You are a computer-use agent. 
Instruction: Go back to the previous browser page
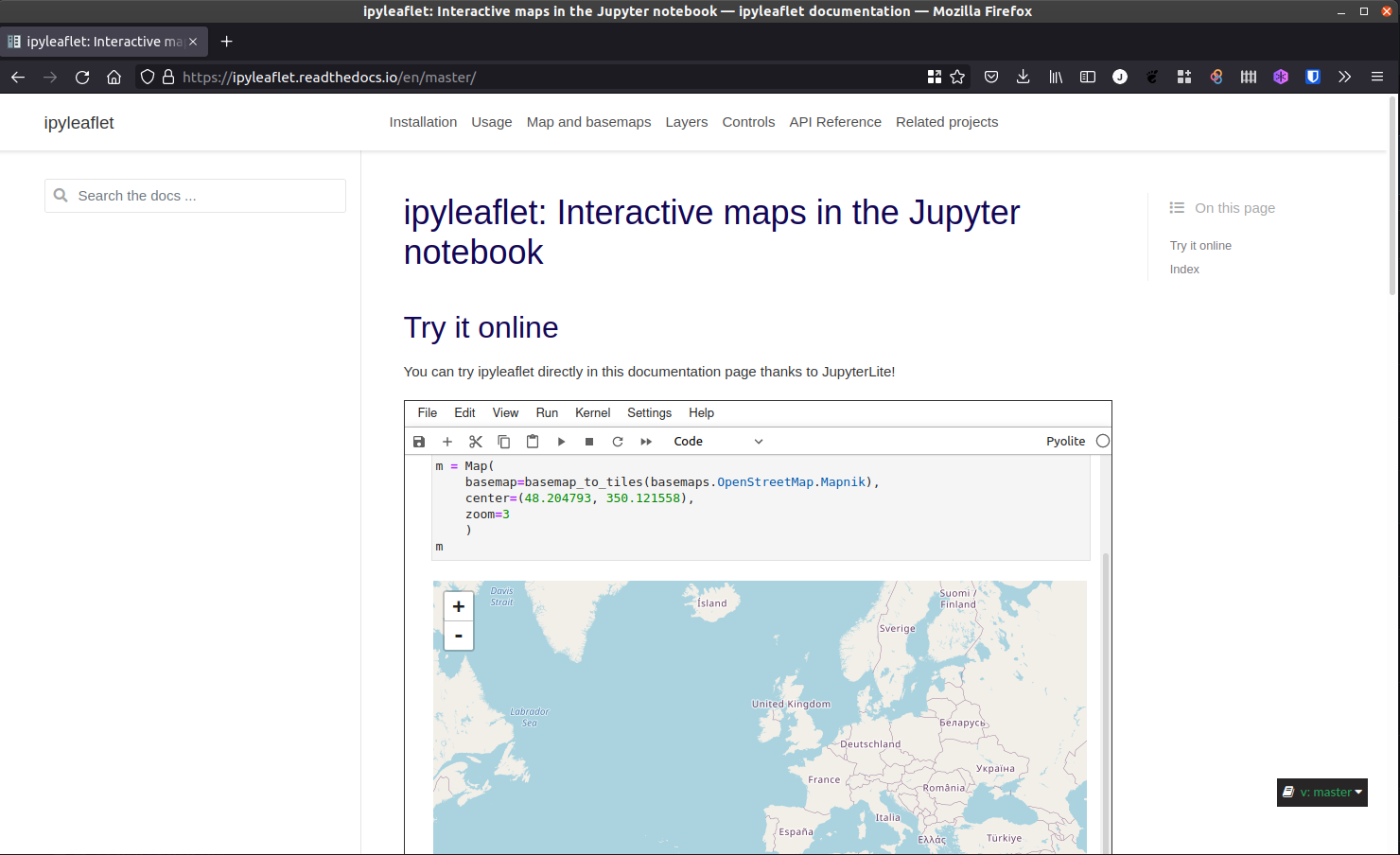(18, 78)
